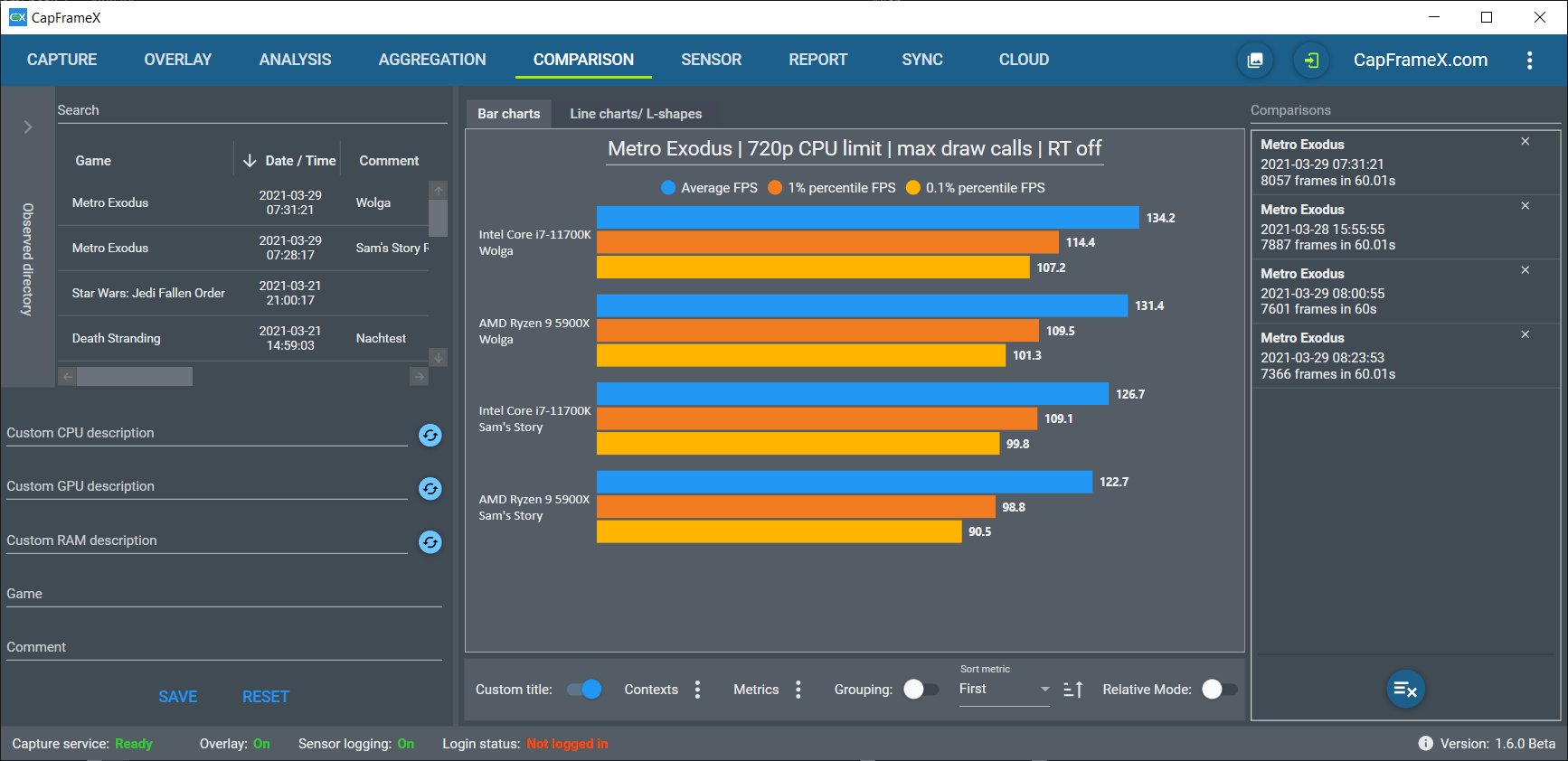This screenshot has width=1568, height=761.
Task: Open the CLOUD tab
Action: (x=1024, y=60)
